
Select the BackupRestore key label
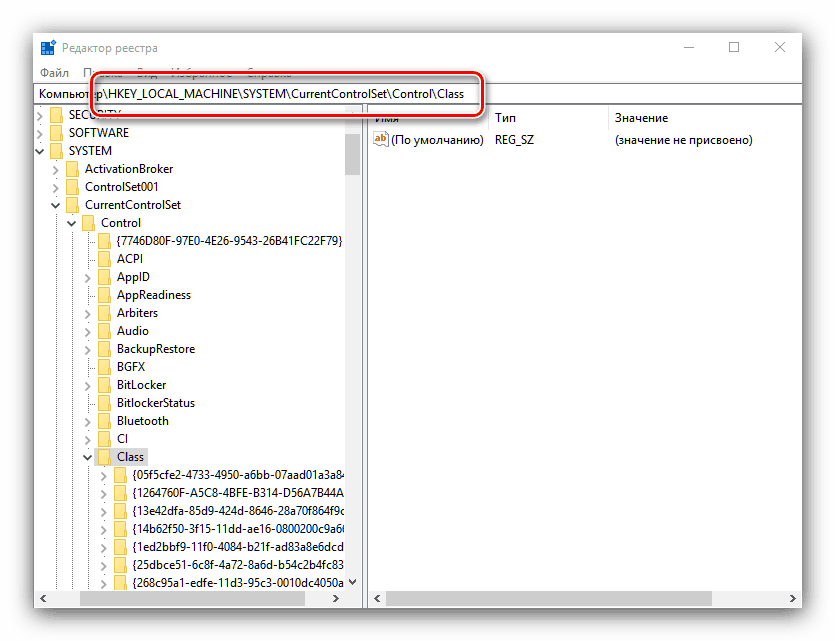coord(155,349)
